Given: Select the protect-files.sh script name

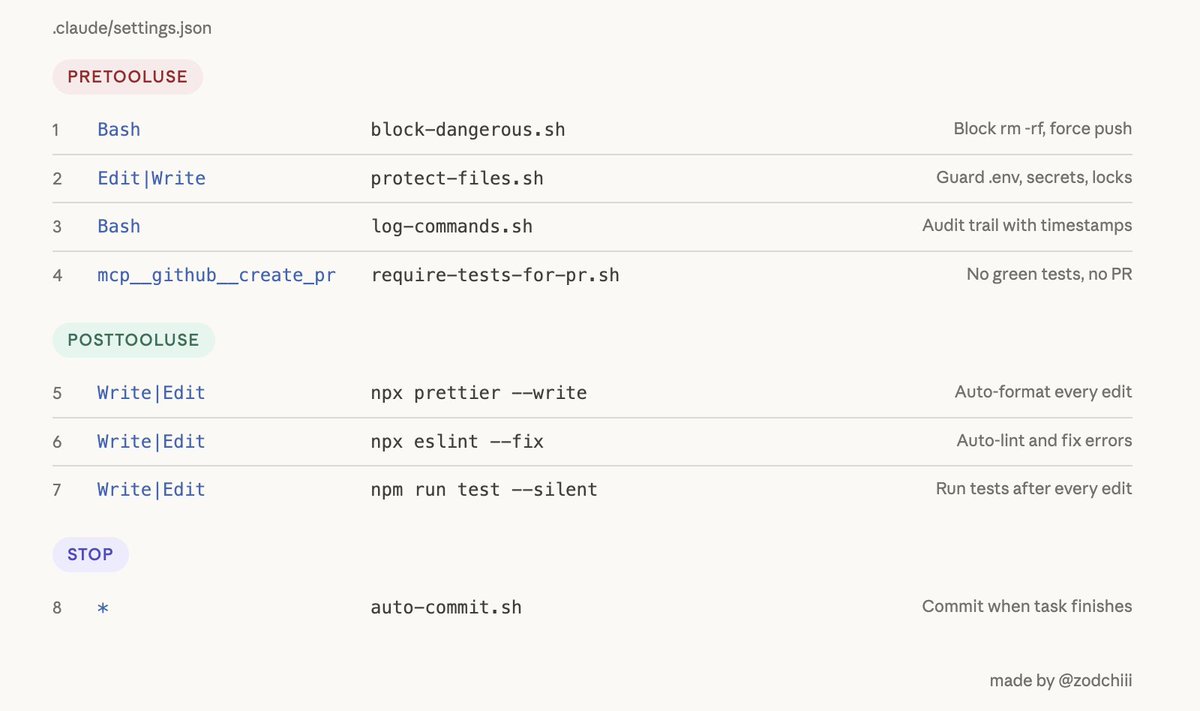Looking at the screenshot, I should pos(457,179).
